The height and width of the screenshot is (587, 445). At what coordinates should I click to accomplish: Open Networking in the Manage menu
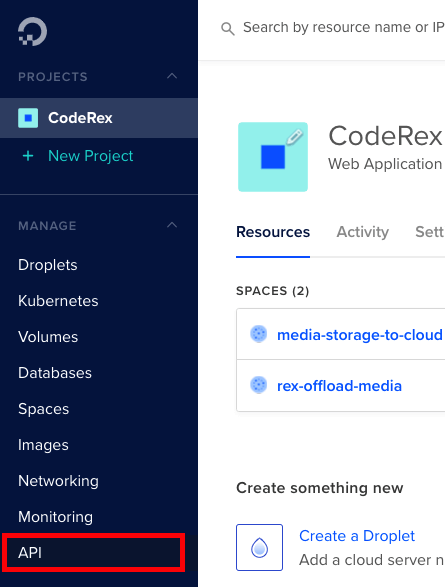[58, 481]
